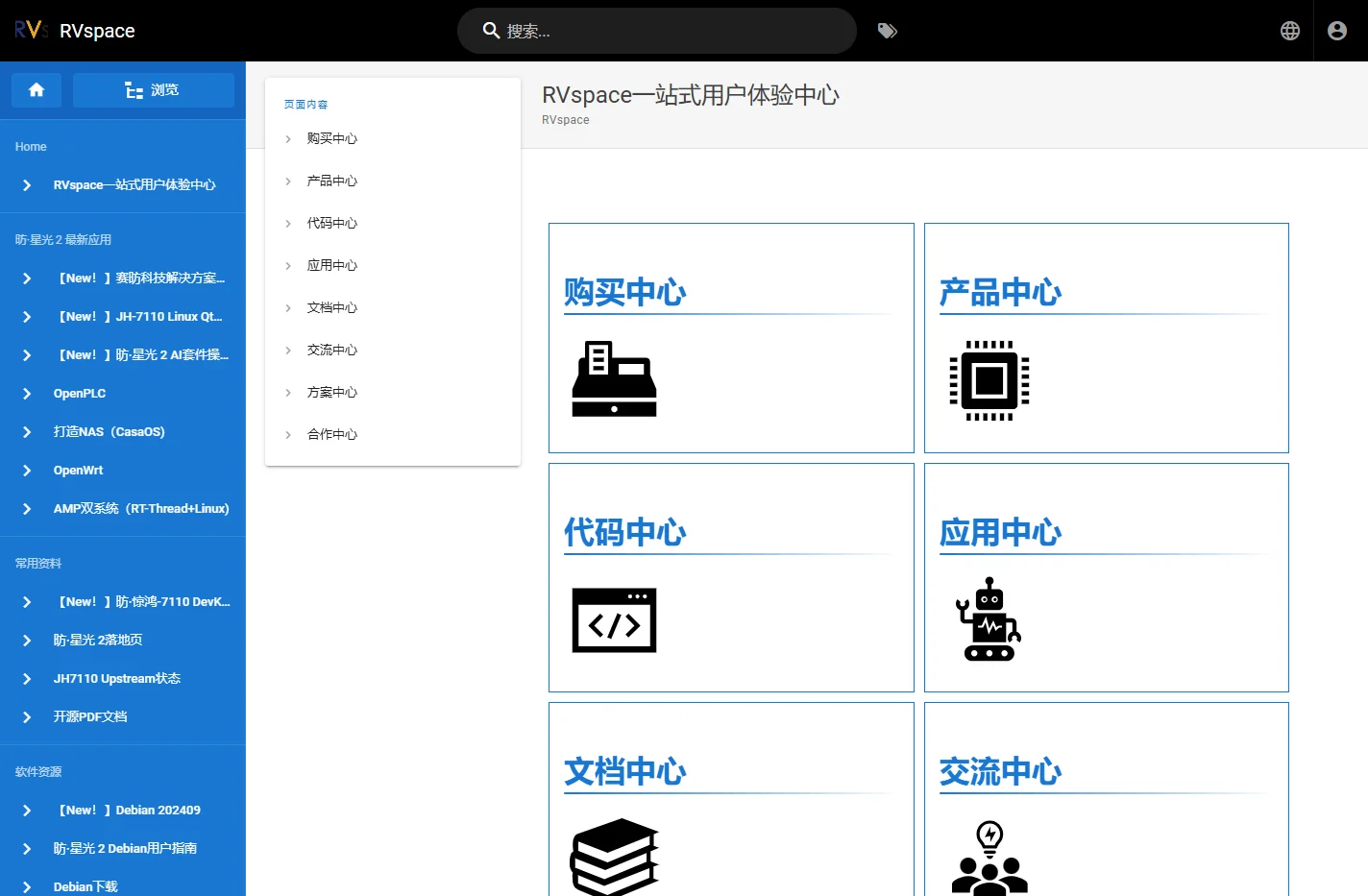Click the 浏览 browse button

pos(154,90)
